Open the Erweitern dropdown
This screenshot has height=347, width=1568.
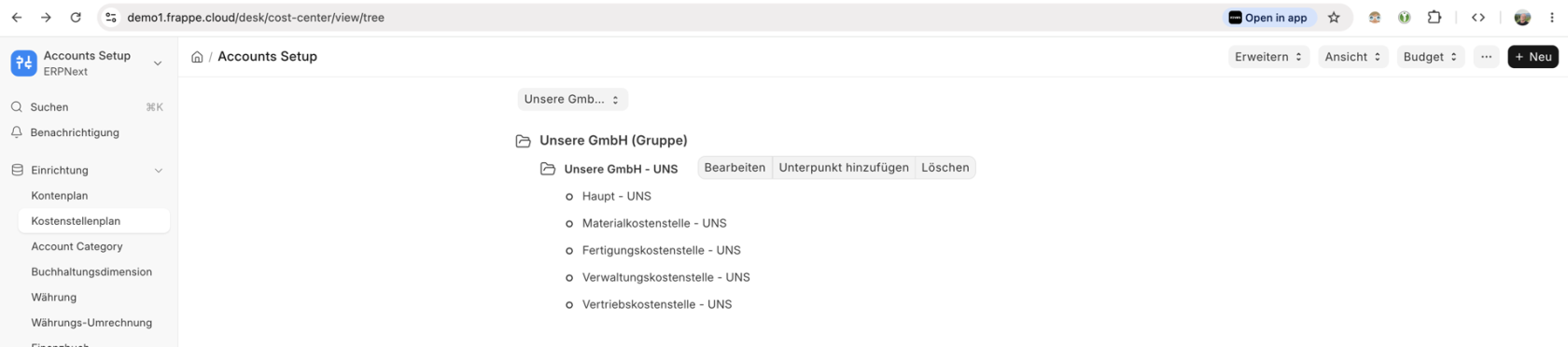coord(1268,57)
